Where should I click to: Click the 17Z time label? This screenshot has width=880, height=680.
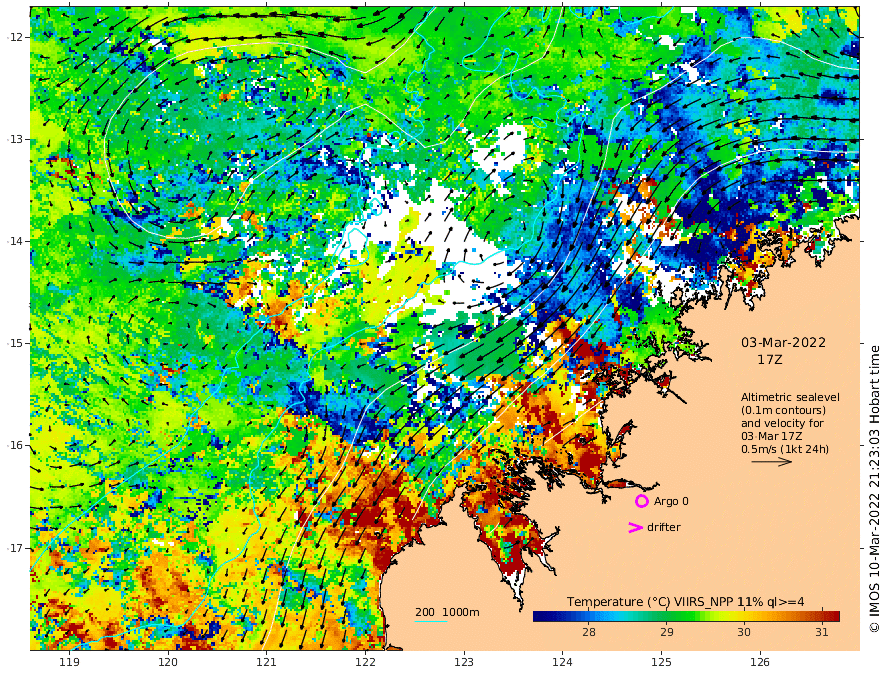point(769,360)
